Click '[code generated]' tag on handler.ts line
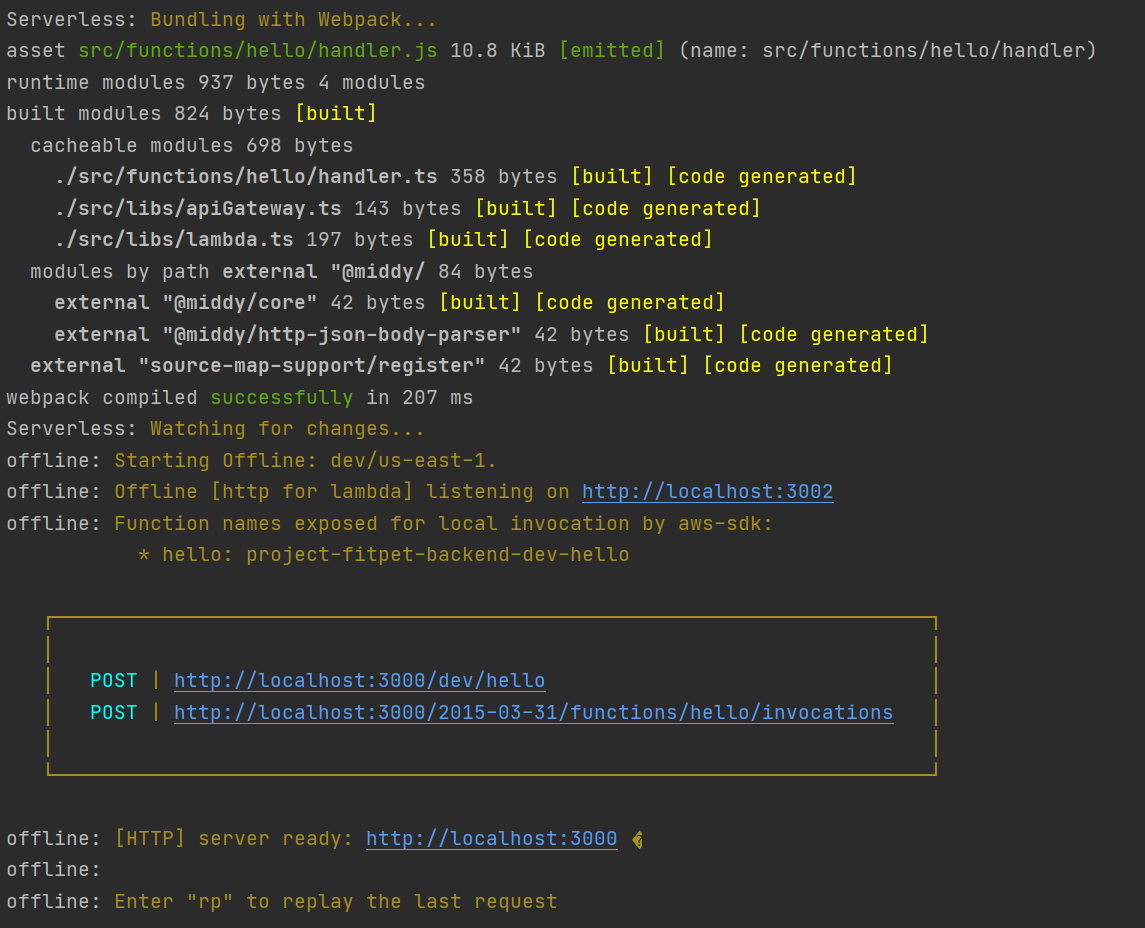The height and width of the screenshot is (928, 1145). [762, 177]
